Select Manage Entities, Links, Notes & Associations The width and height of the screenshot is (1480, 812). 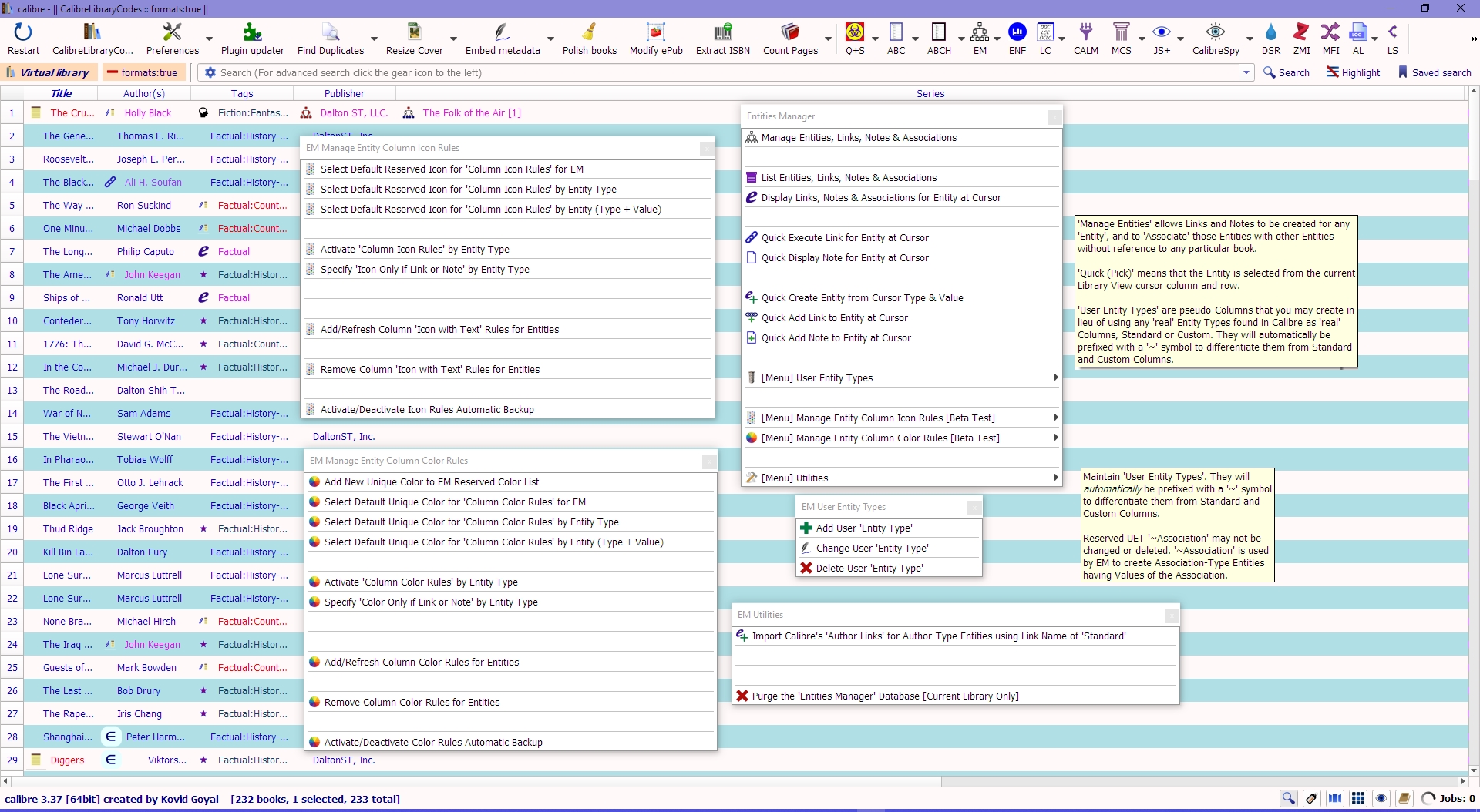click(859, 138)
